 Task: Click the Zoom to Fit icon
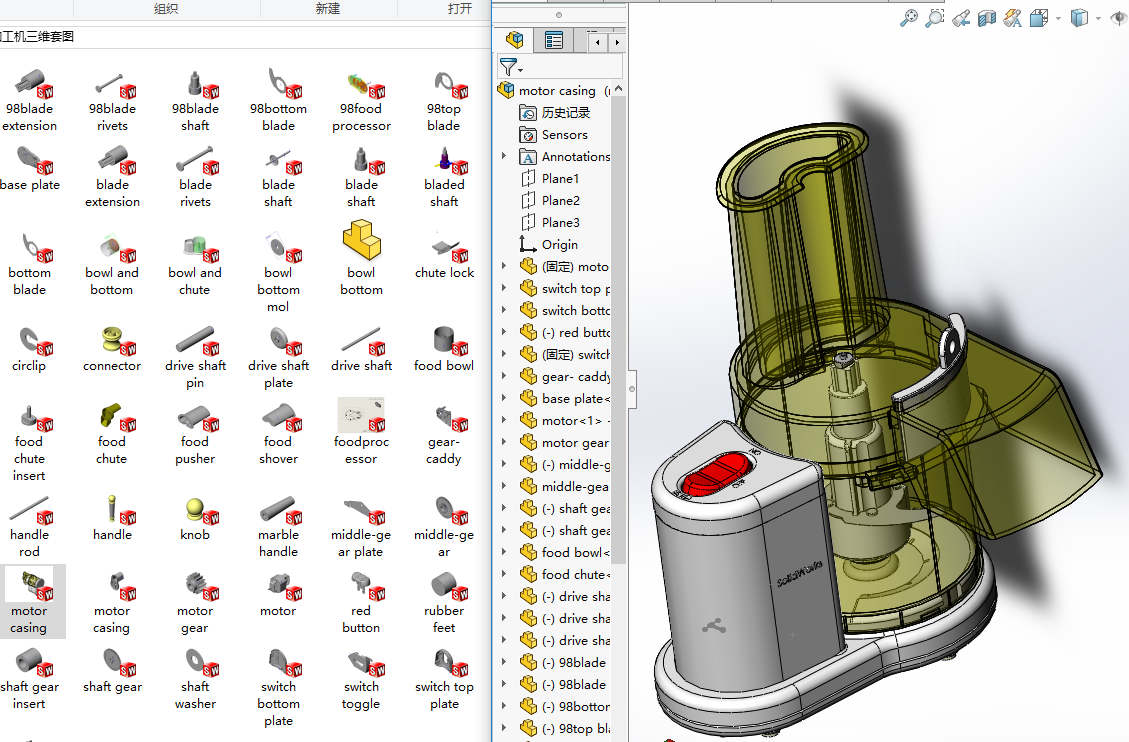pos(908,18)
